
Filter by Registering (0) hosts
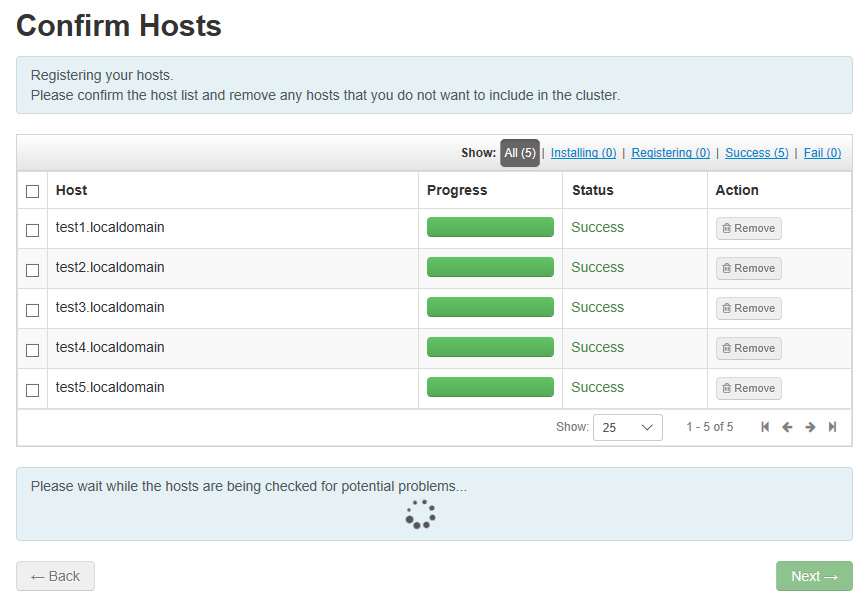[670, 153]
